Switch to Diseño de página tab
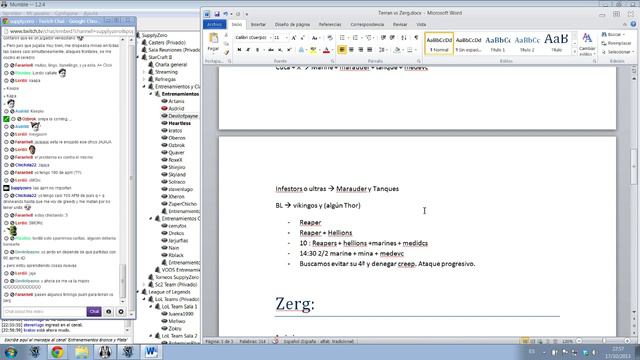 292,24
